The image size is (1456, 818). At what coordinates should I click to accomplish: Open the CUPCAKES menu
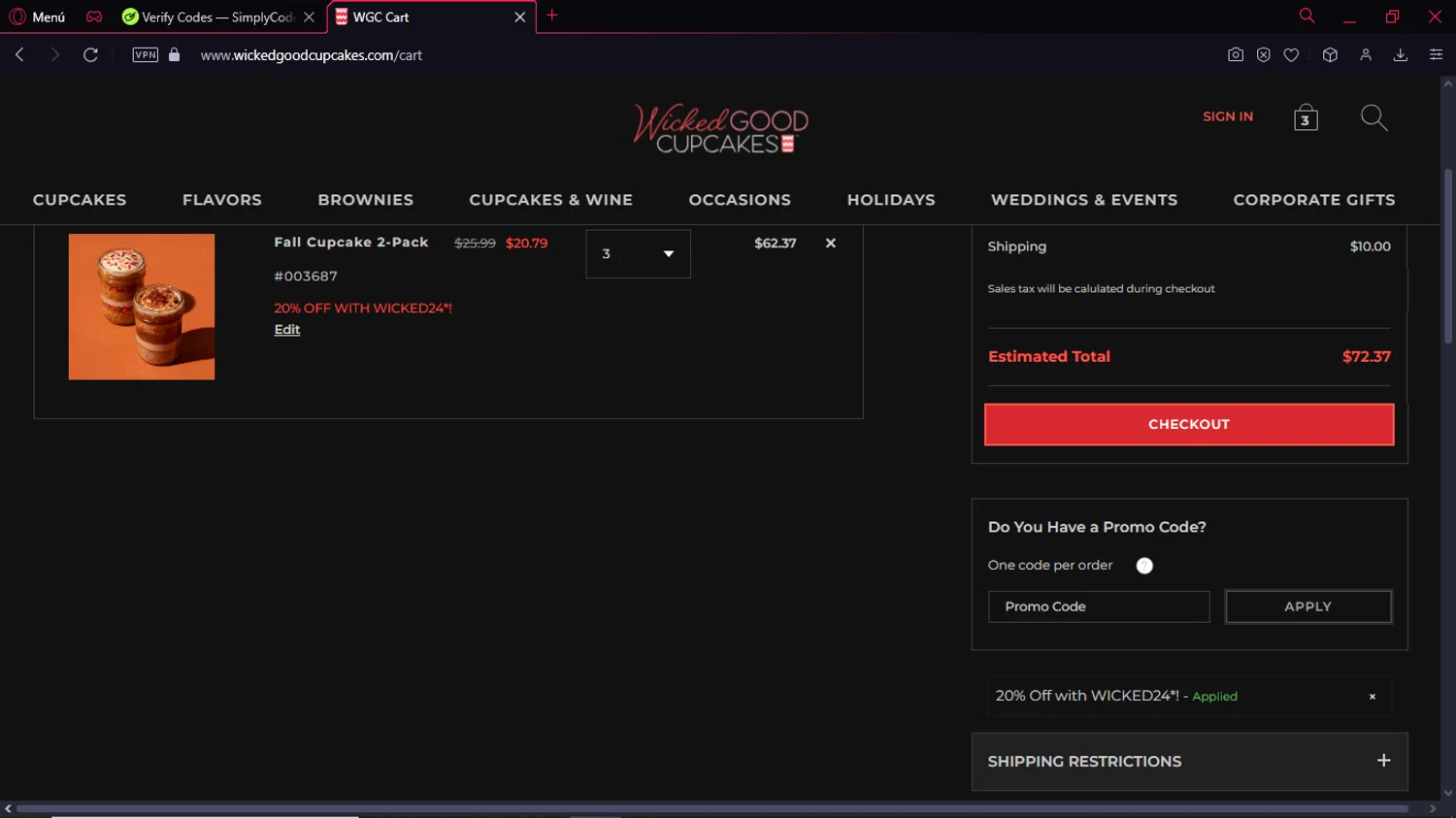tap(80, 200)
